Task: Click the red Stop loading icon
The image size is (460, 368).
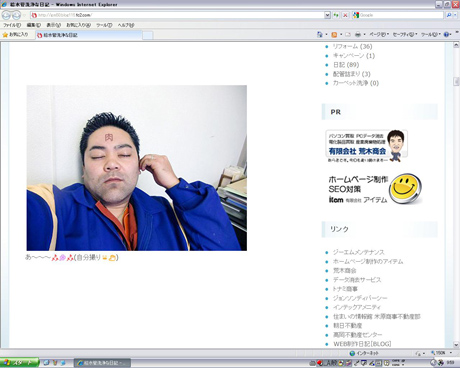Action: [x=345, y=15]
